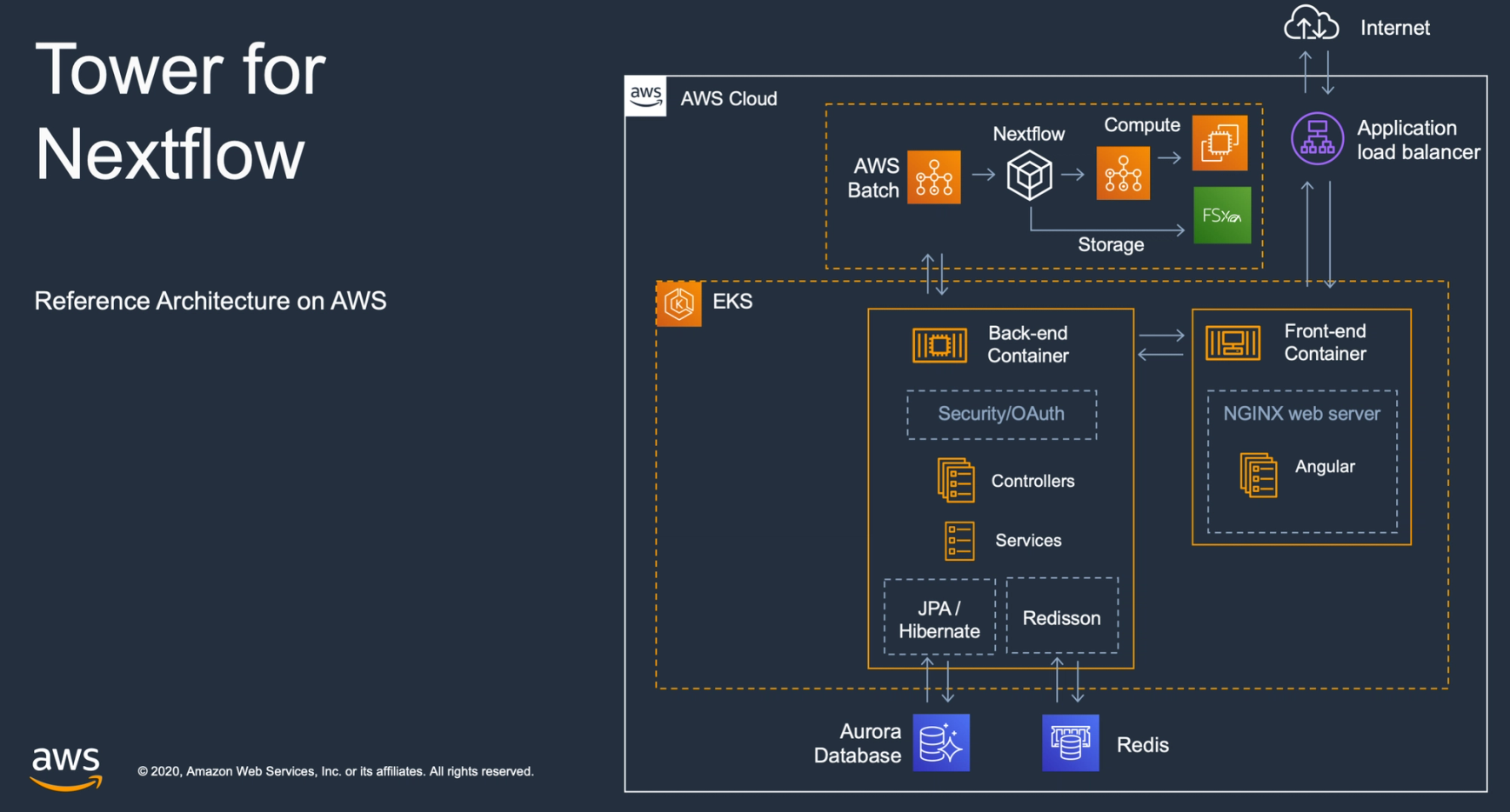The image size is (1510, 812).
Task: Select the "Internet" text label
Action: pos(1395,28)
